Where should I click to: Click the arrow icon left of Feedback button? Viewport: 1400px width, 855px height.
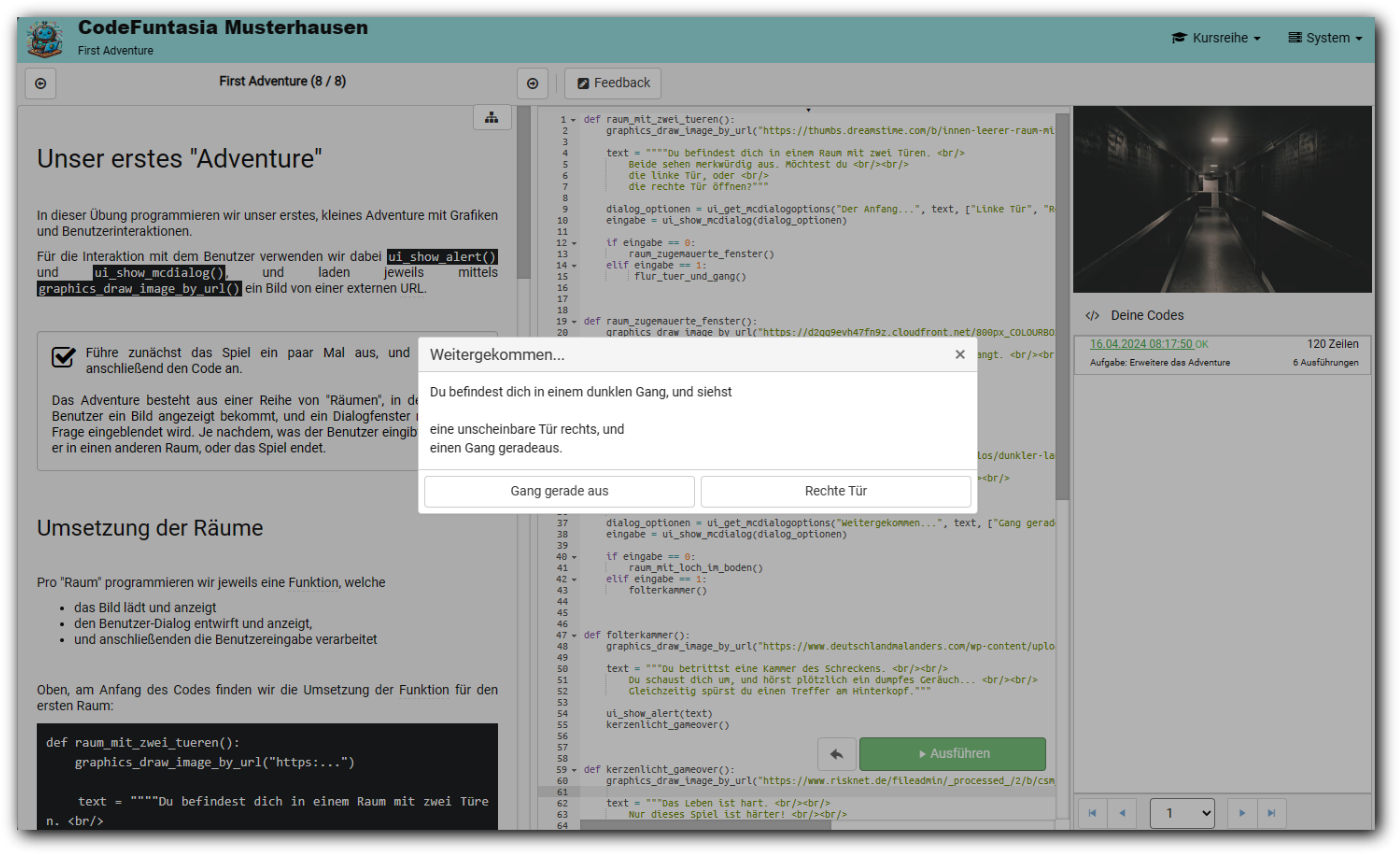[x=532, y=84]
